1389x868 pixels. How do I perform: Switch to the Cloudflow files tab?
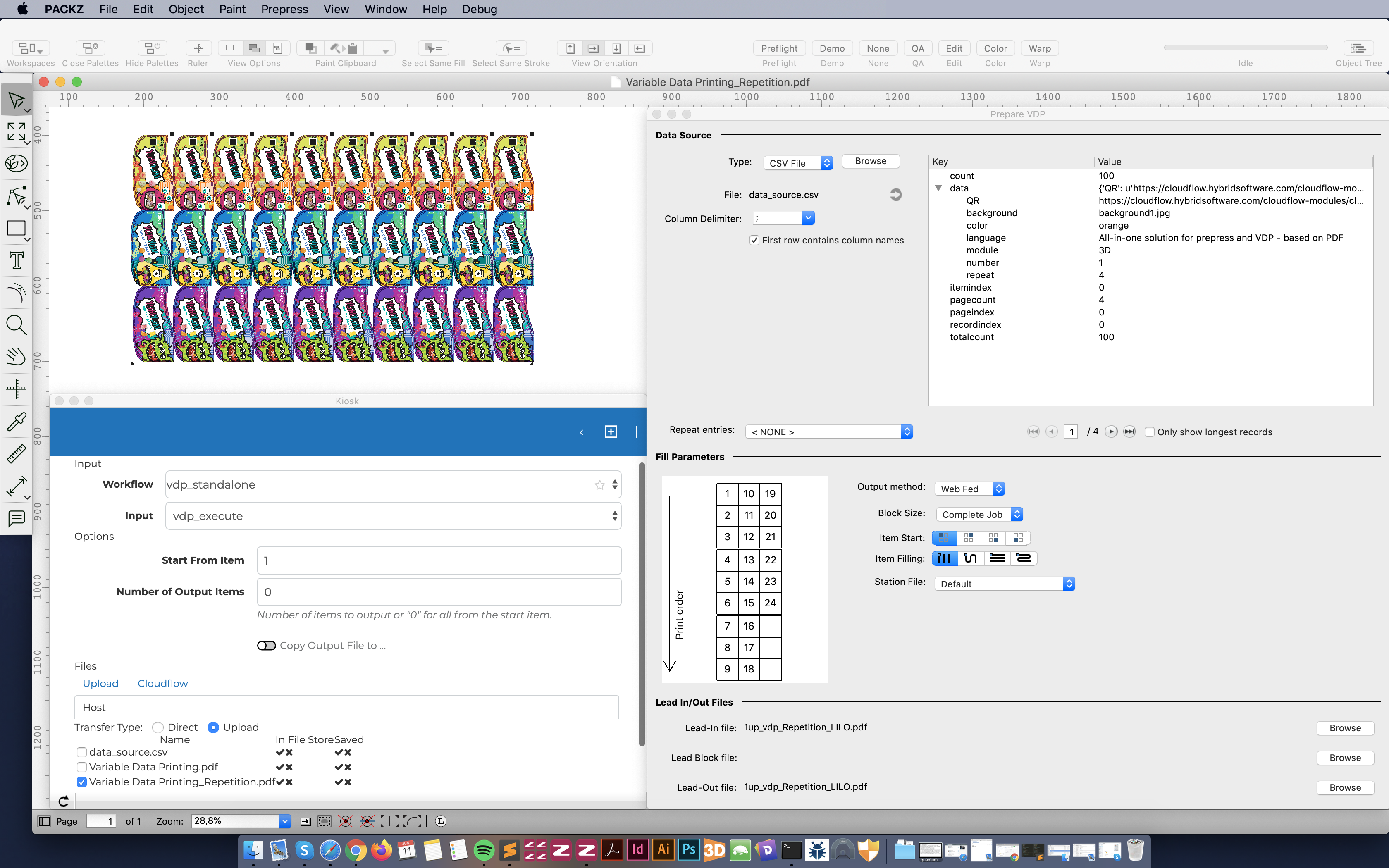(162, 683)
